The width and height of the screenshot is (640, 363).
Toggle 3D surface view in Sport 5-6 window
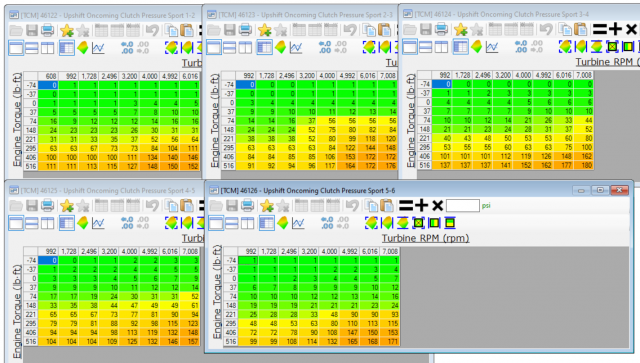point(282,223)
